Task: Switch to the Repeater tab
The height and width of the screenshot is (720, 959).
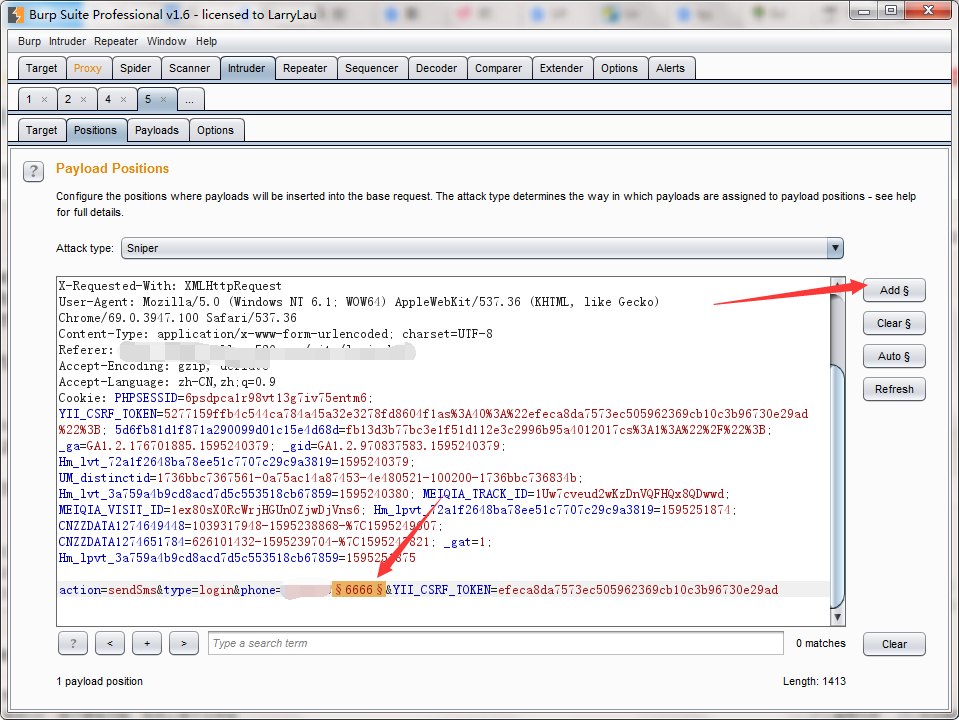Action: 305,68
